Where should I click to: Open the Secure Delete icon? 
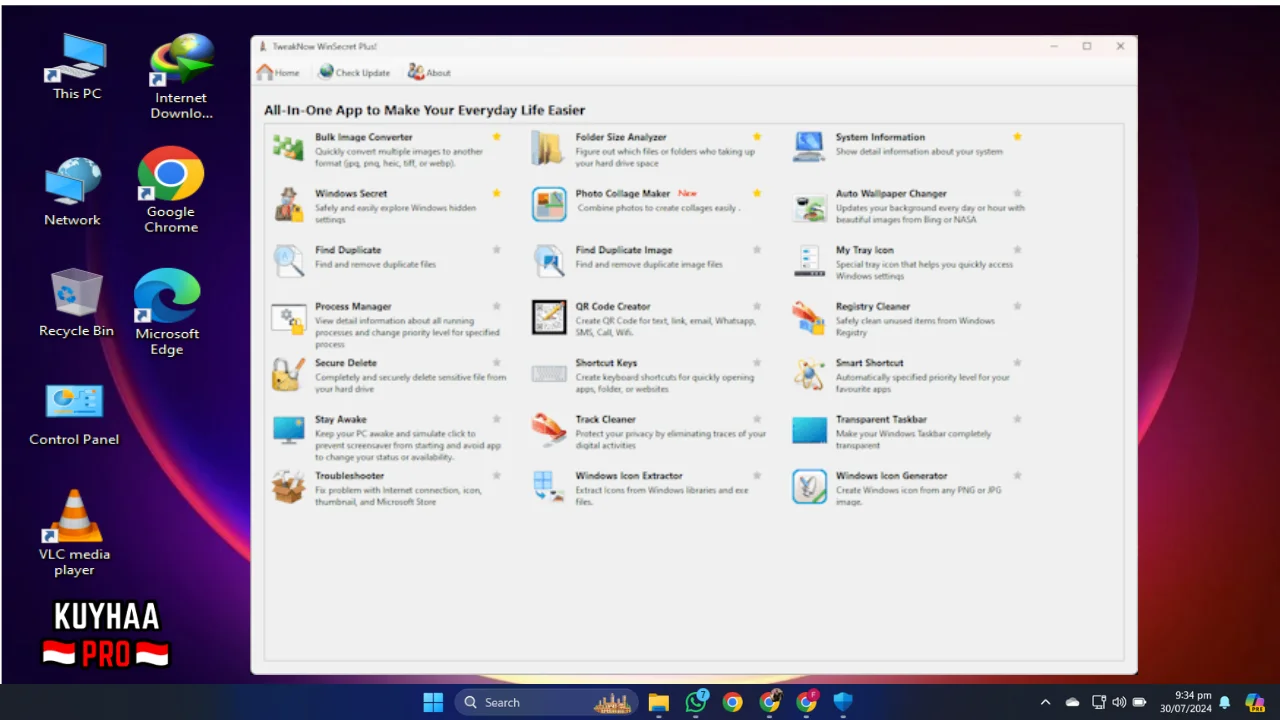coord(288,373)
